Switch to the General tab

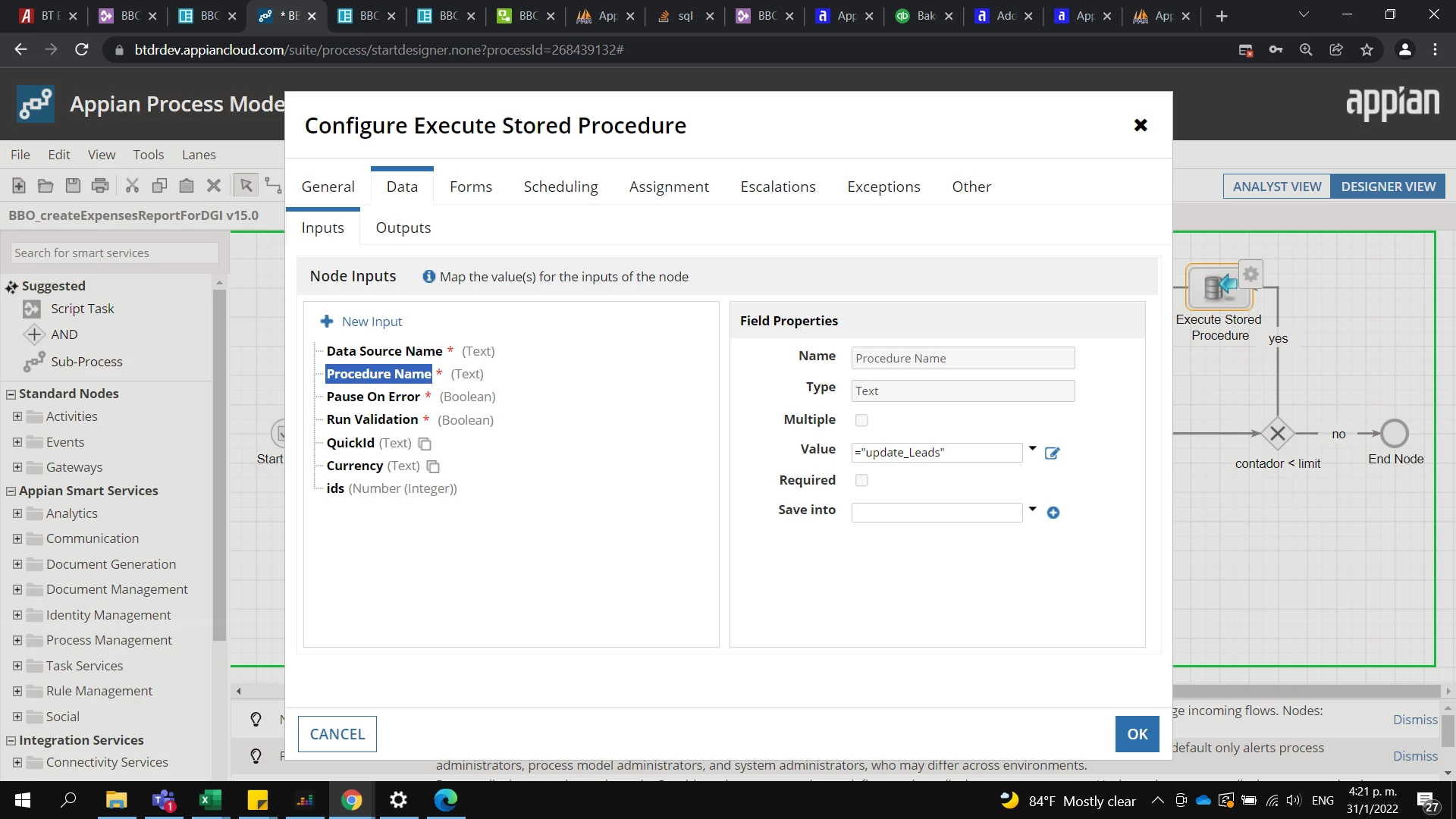[328, 187]
